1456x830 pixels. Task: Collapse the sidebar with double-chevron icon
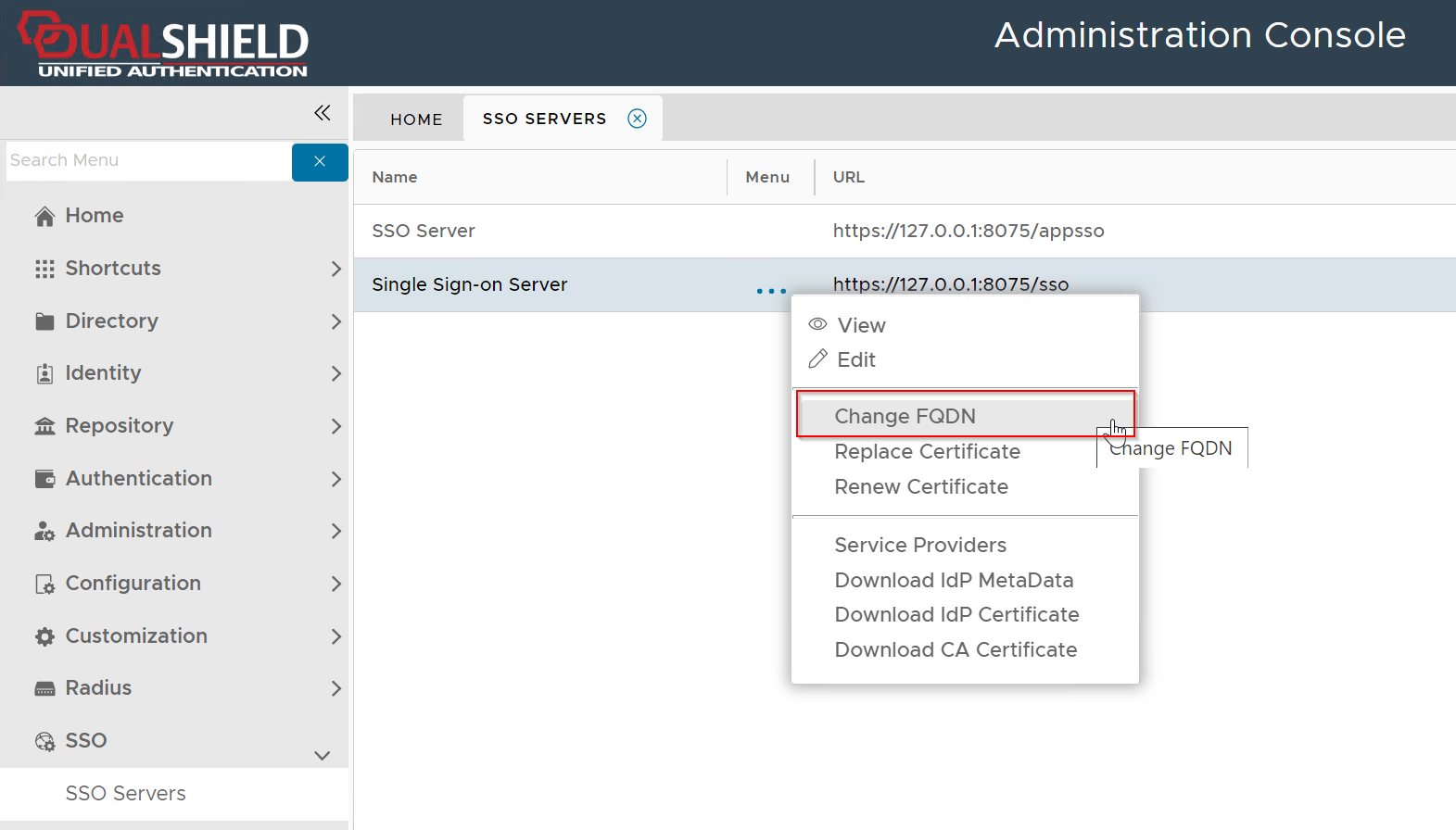coord(322,113)
